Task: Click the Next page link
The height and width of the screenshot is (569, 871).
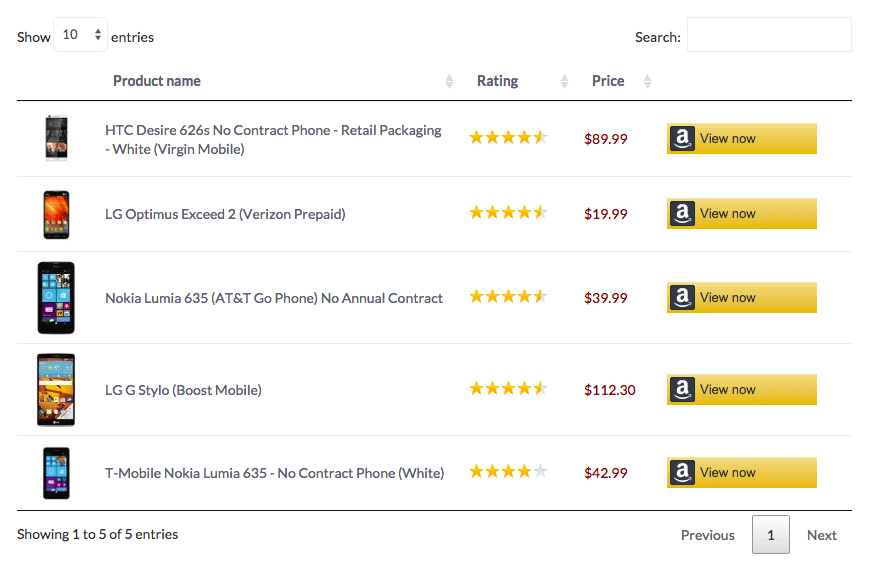Action: pos(821,535)
